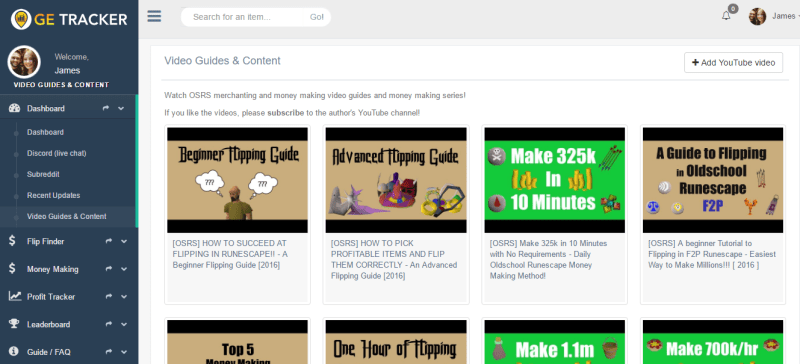Open the James user dropdown
Screen dimensions: 800x364
pos(785,16)
